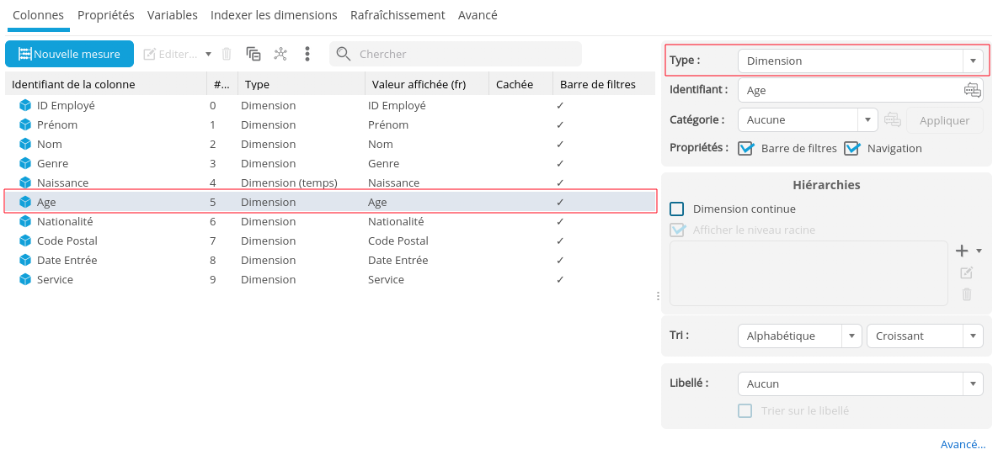Enable the Dimension continue checkbox

click(677, 209)
